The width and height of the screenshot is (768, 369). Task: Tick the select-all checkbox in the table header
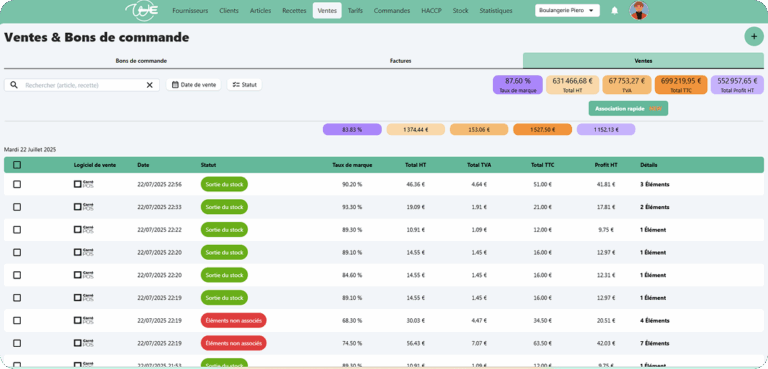tap(17, 165)
